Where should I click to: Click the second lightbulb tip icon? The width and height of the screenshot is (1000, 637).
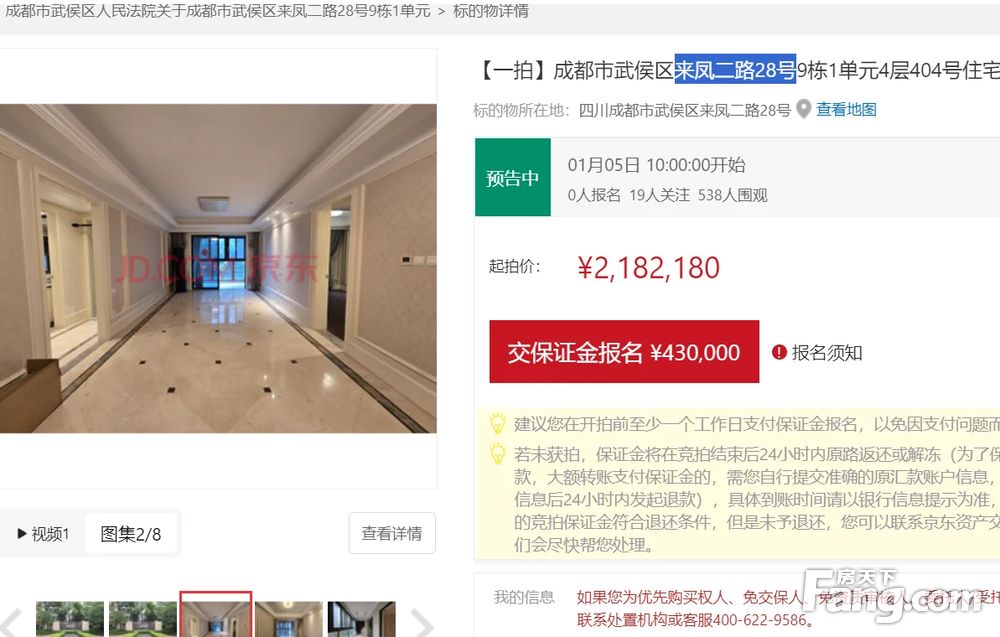click(x=497, y=454)
